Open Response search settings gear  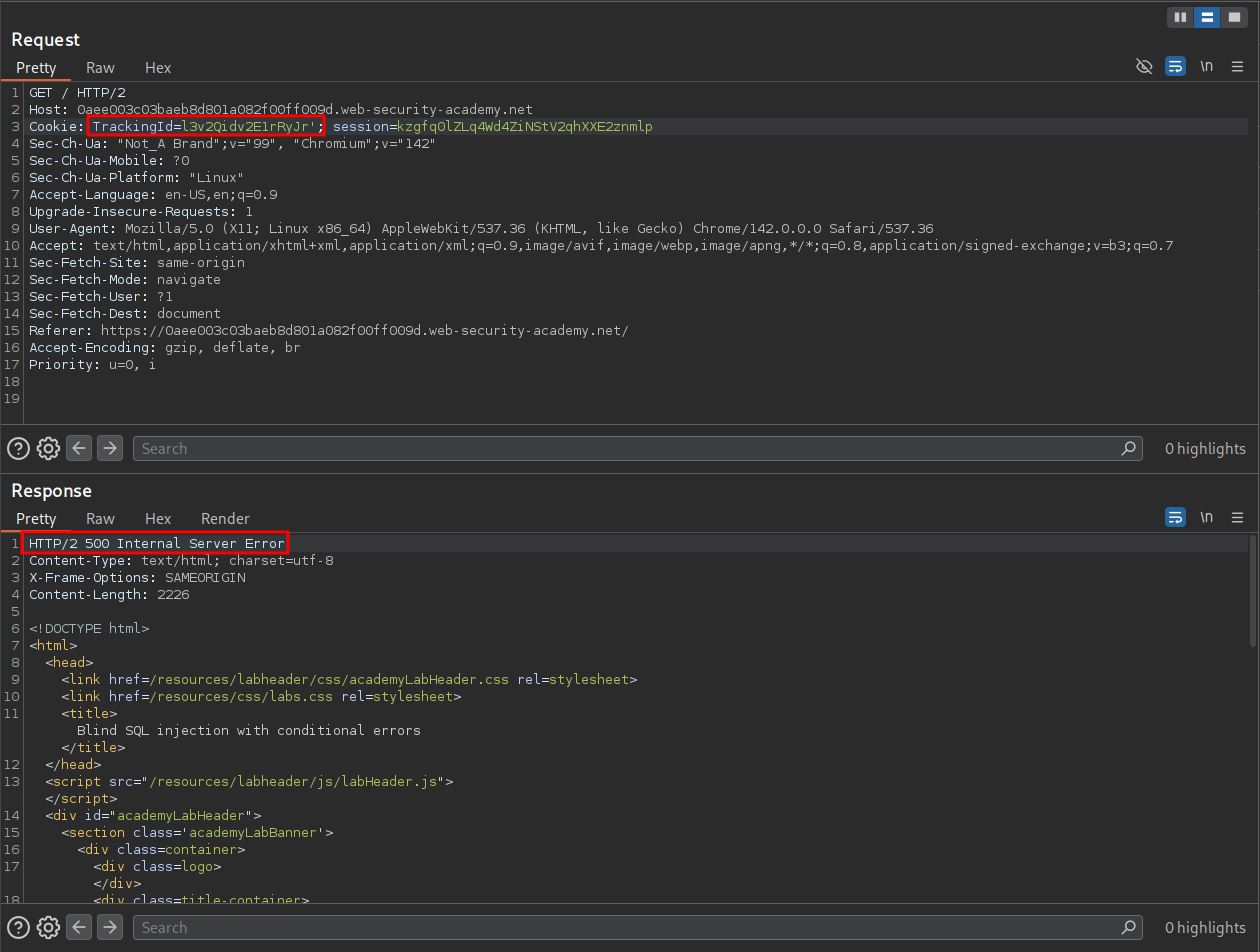[x=48, y=928]
